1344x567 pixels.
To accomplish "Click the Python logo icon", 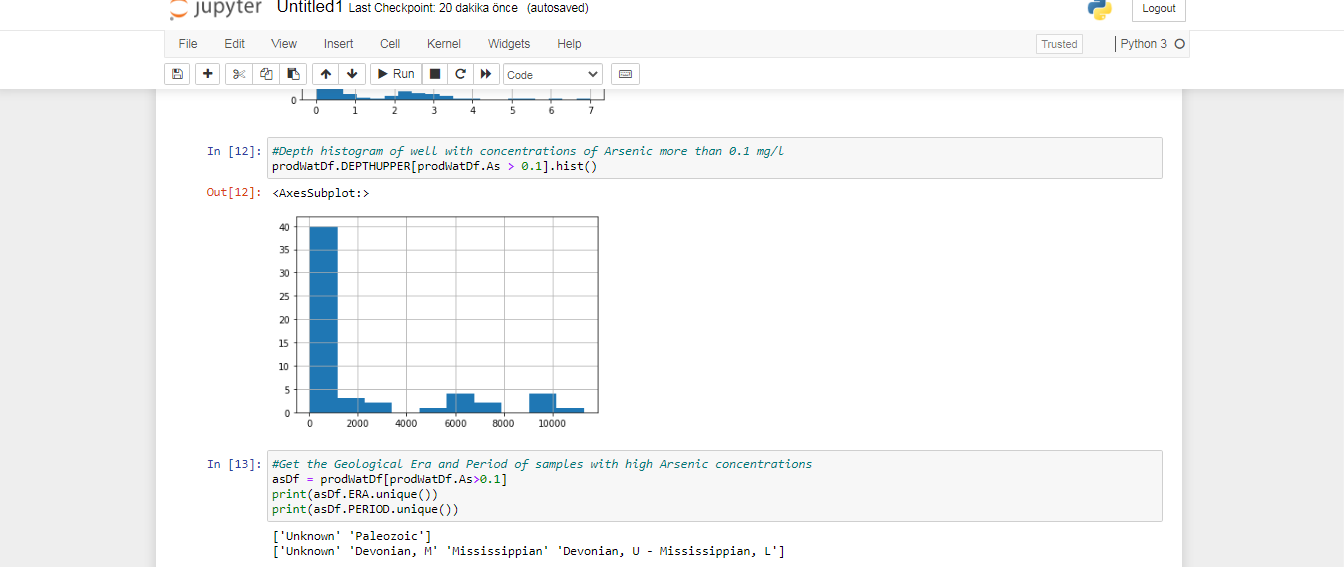I will click(1100, 9).
